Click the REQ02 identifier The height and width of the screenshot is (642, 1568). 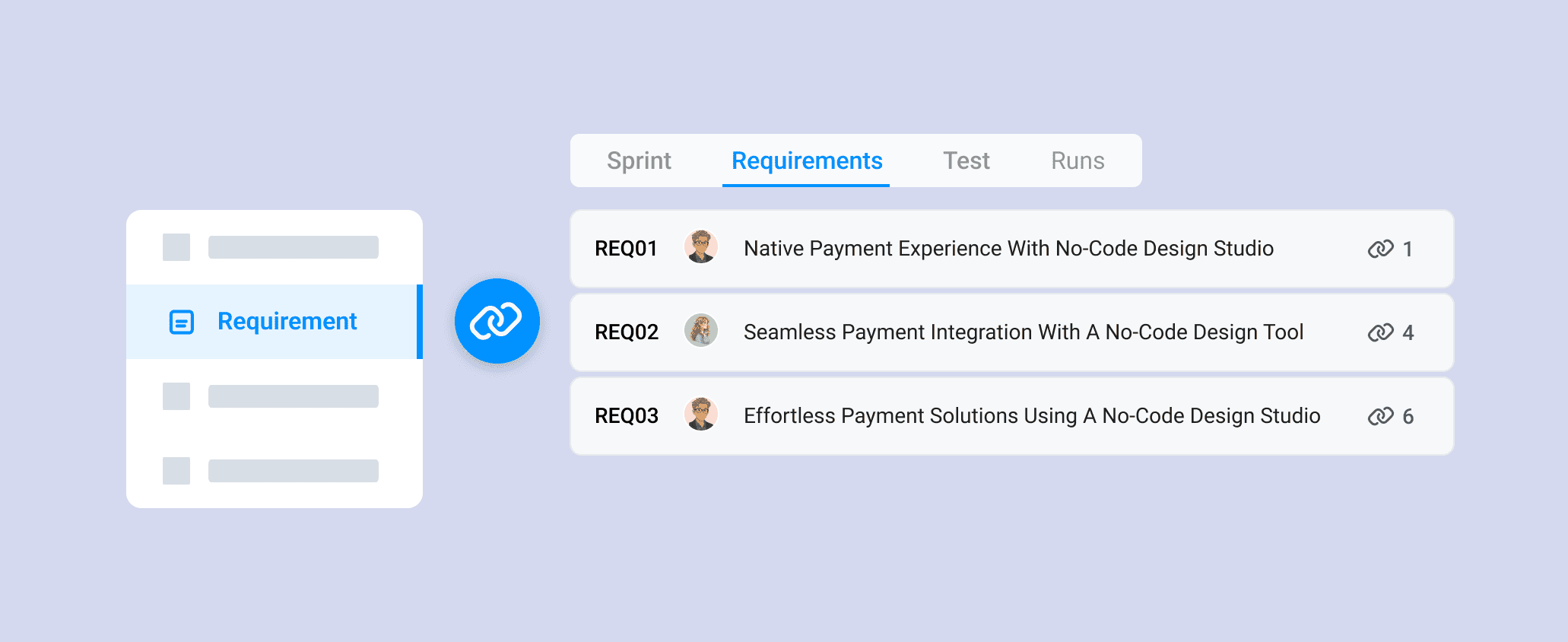(x=627, y=332)
